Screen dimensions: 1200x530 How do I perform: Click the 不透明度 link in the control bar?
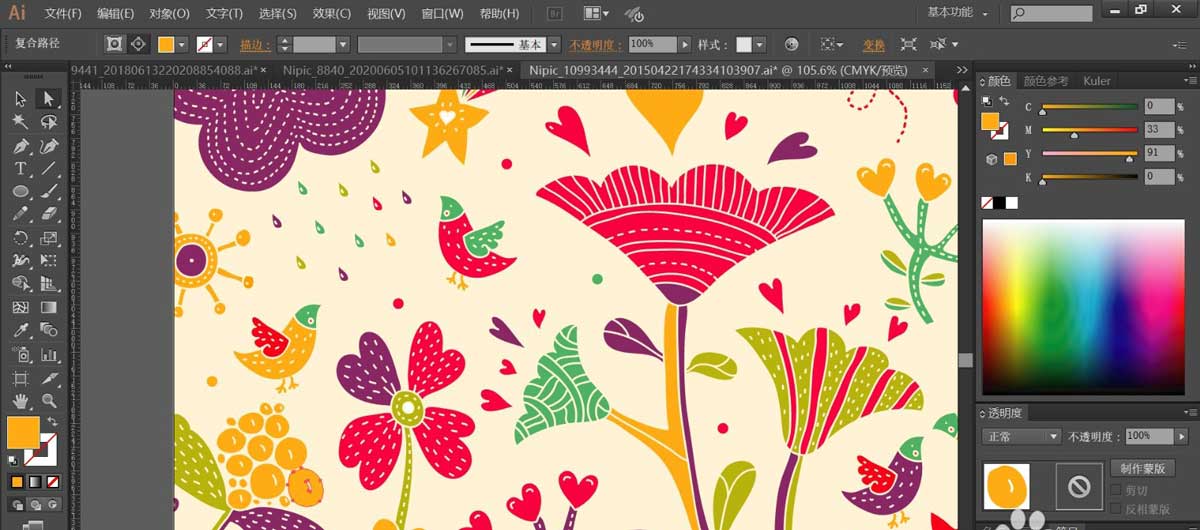pyautogui.click(x=595, y=45)
